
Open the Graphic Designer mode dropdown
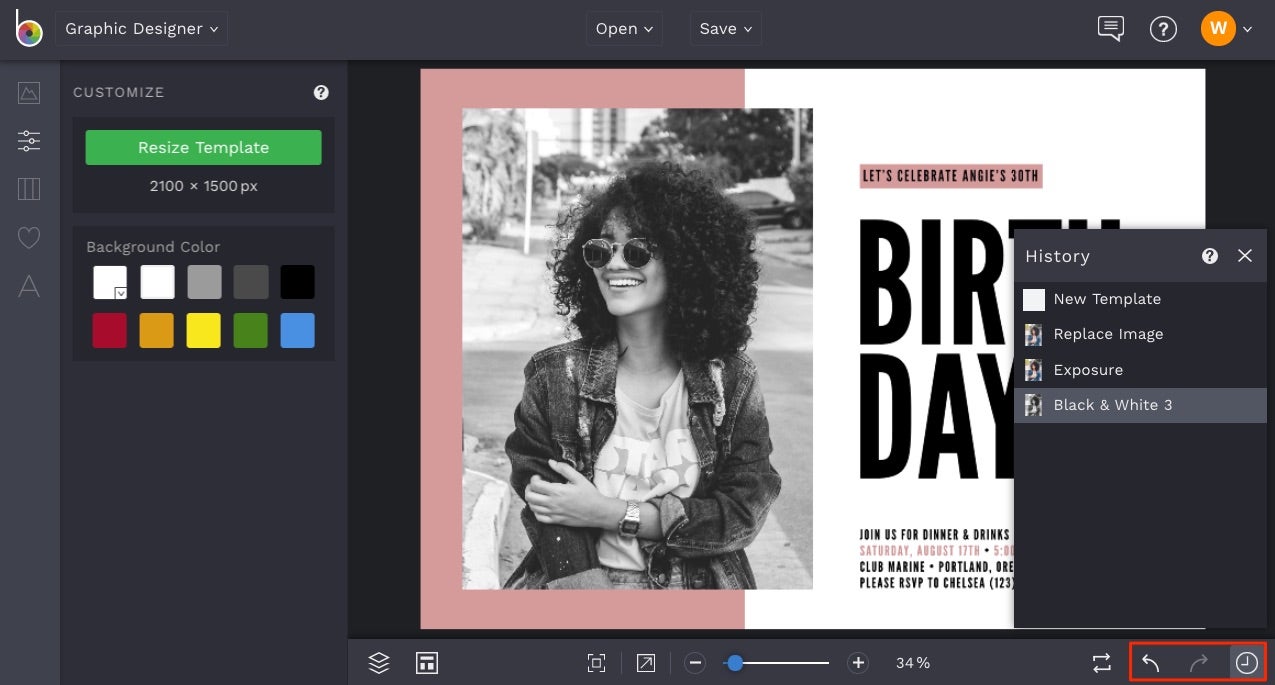[x=141, y=28]
